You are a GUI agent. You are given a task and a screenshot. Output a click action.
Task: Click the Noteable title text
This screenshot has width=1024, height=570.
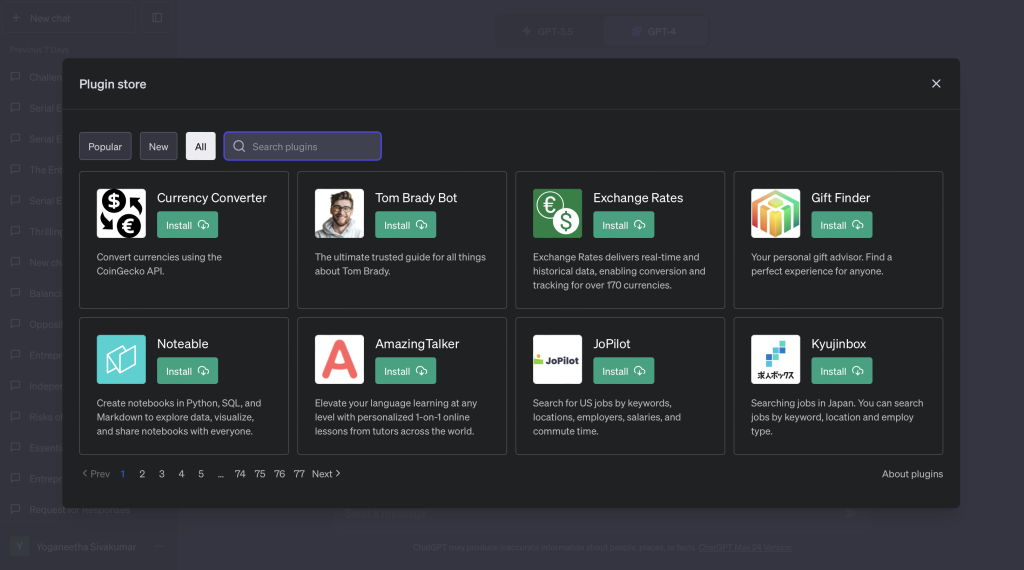click(x=183, y=344)
